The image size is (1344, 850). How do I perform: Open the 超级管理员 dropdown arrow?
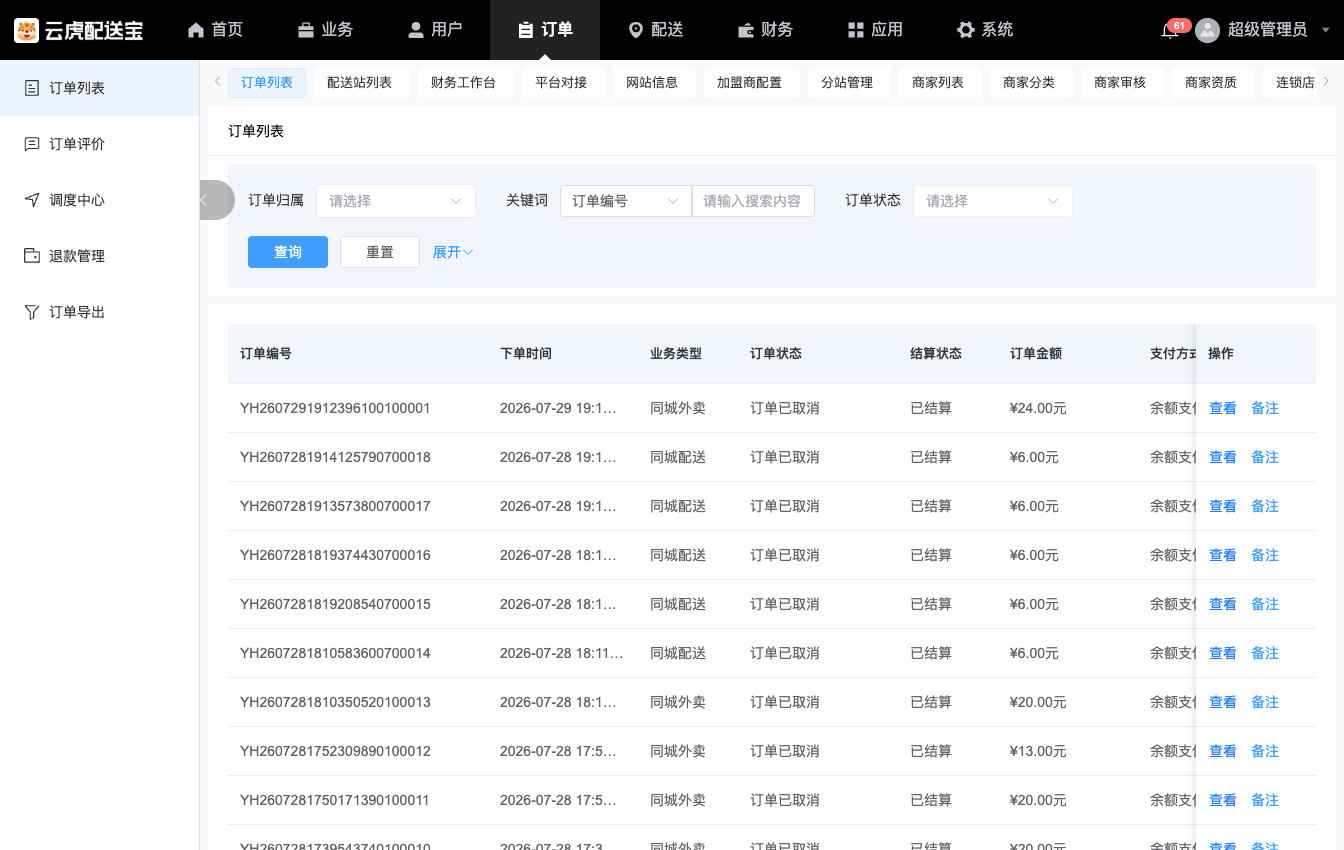[x=1325, y=30]
